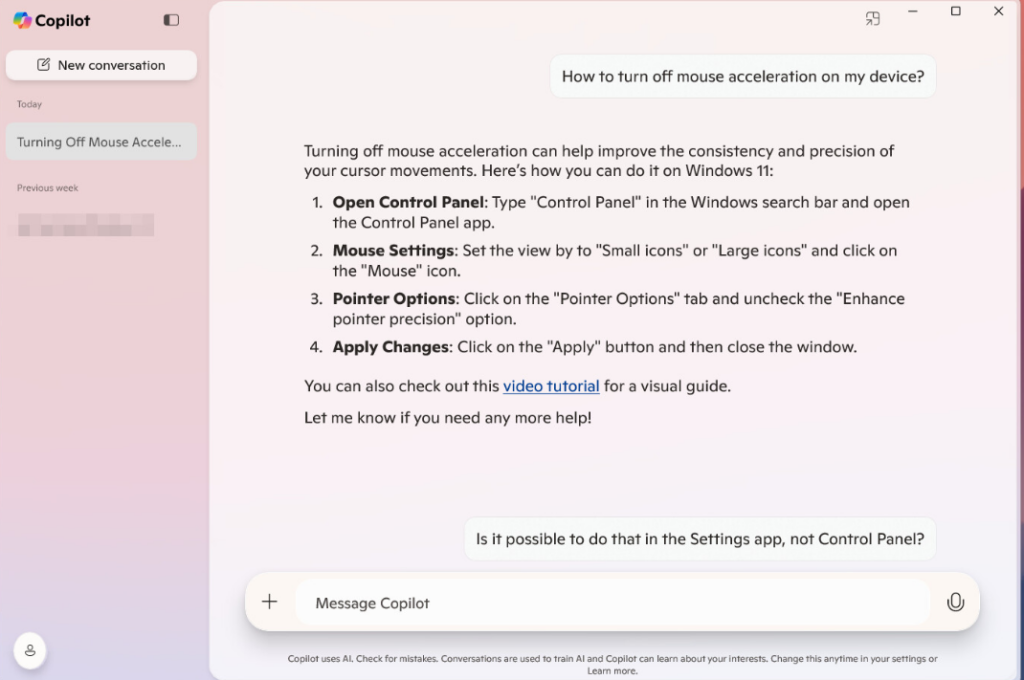1024x680 pixels.
Task: Minimize the Copilot window
Action: tap(913, 11)
